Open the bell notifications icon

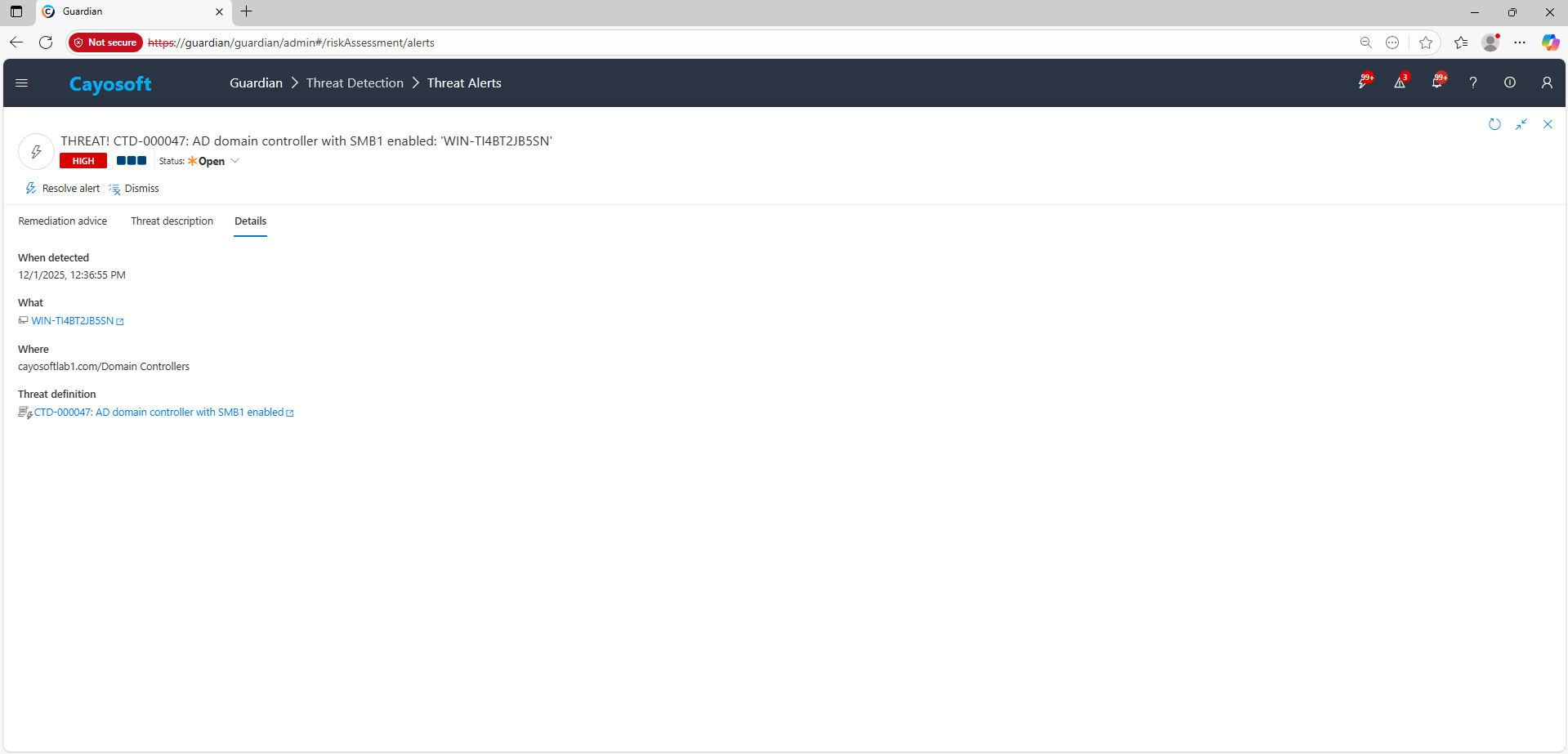coord(1436,83)
